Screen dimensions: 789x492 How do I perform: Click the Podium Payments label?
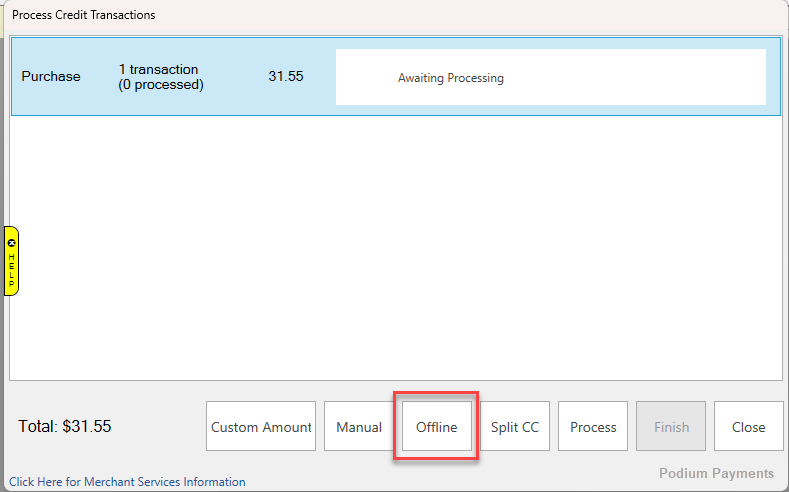[x=716, y=473]
